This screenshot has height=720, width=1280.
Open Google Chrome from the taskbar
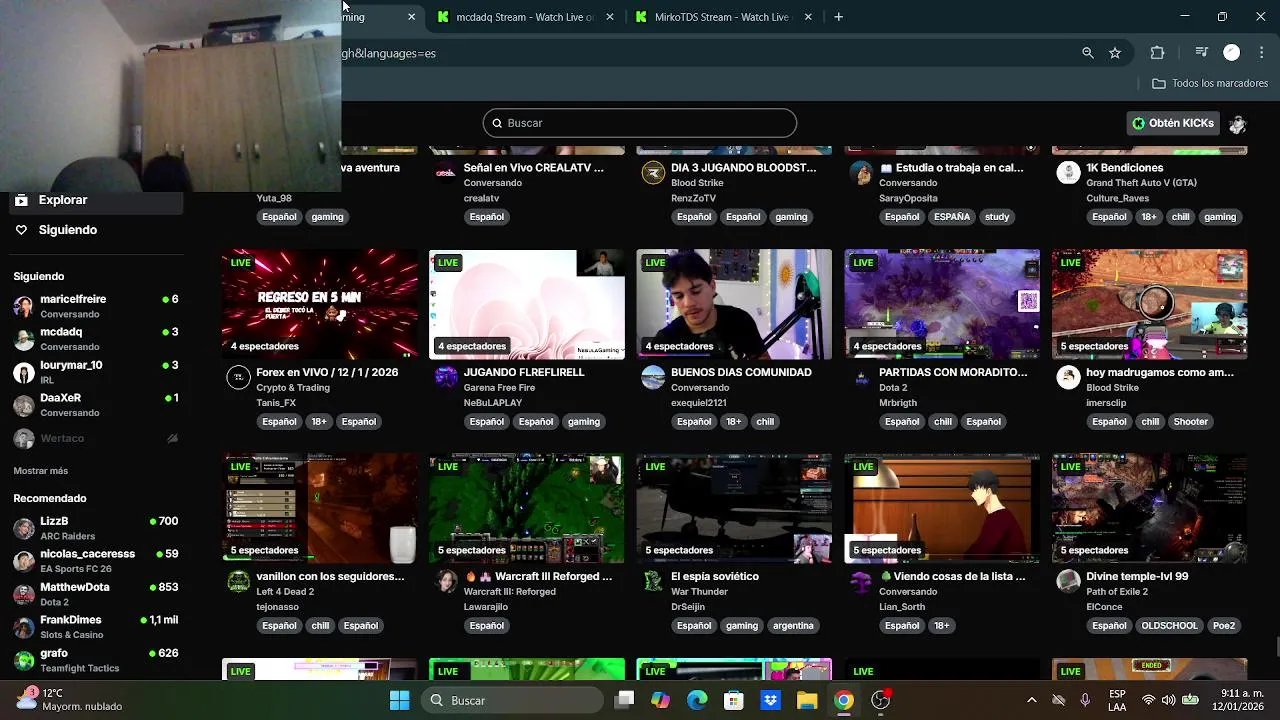tap(844, 701)
